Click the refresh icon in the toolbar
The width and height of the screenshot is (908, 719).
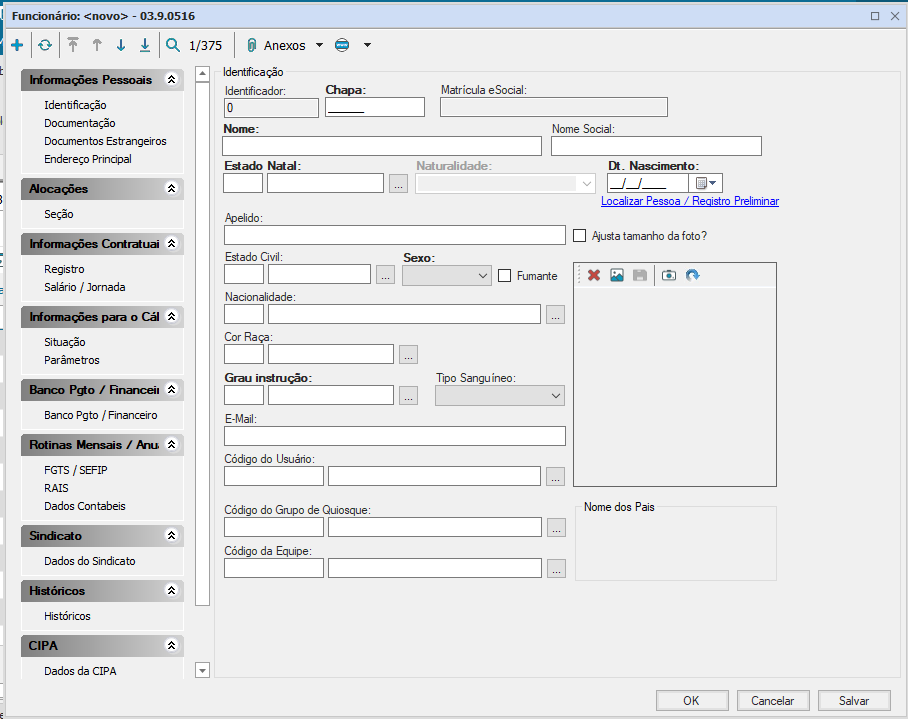click(45, 45)
